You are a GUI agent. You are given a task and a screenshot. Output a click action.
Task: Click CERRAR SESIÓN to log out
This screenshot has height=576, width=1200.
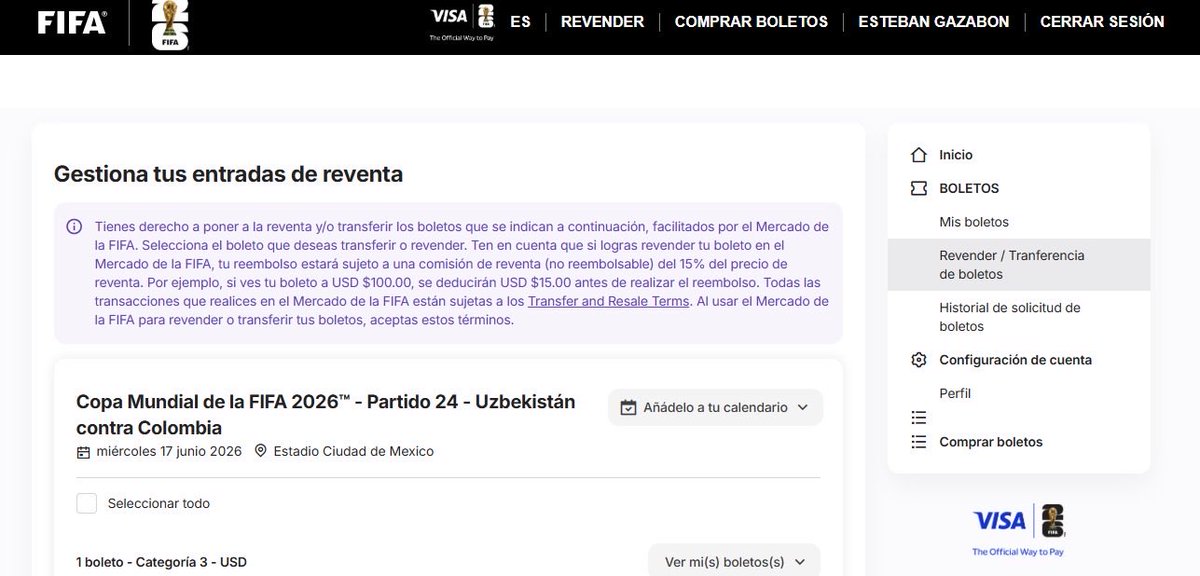click(x=1102, y=21)
